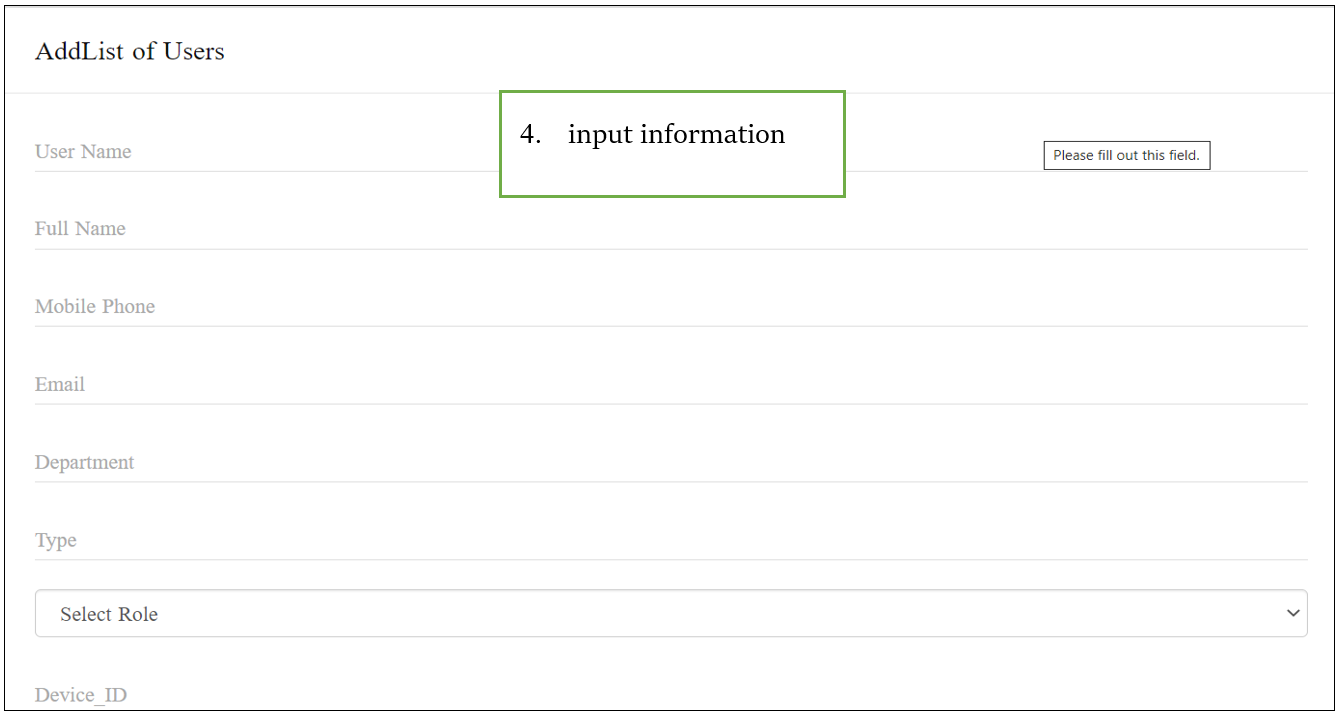1338x715 pixels.
Task: Click the 'input information' annotation box
Action: pyautogui.click(x=672, y=144)
